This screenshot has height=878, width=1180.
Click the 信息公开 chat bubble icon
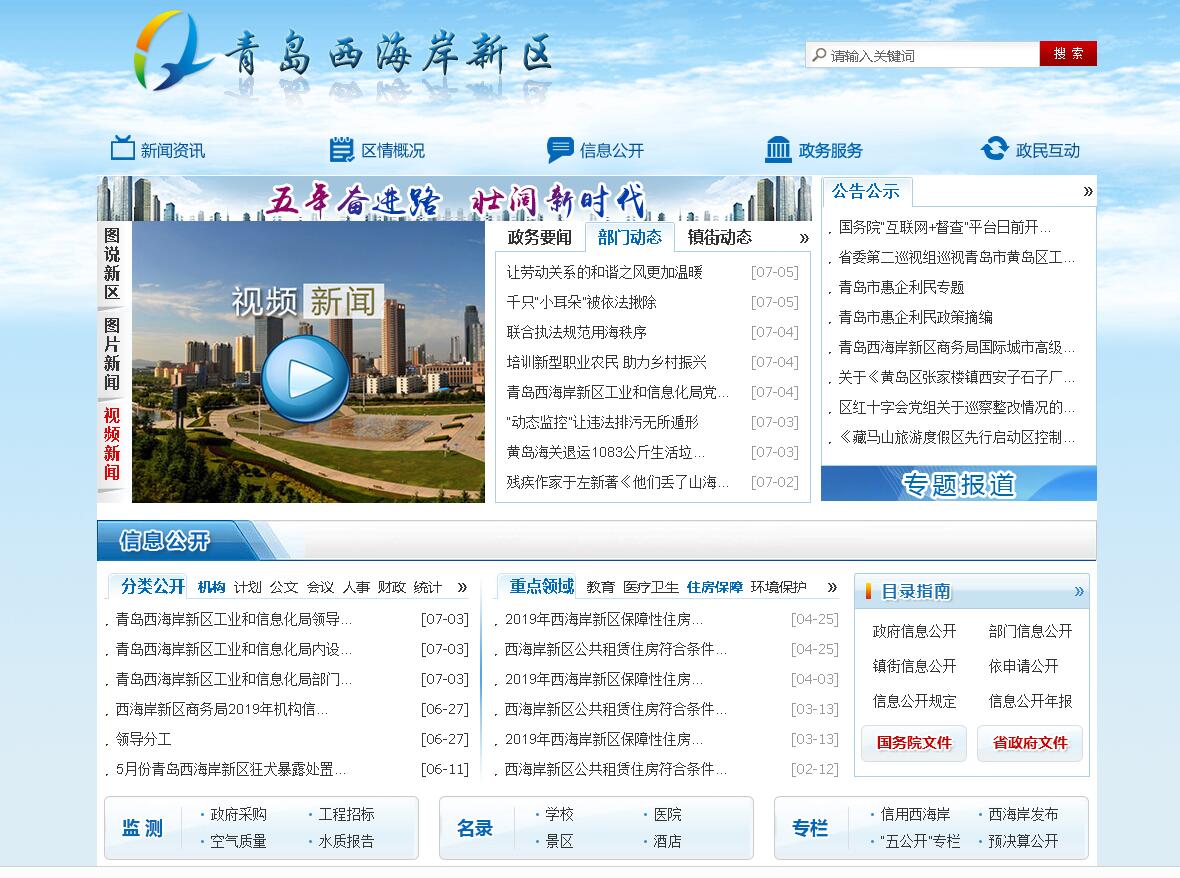tap(560, 150)
